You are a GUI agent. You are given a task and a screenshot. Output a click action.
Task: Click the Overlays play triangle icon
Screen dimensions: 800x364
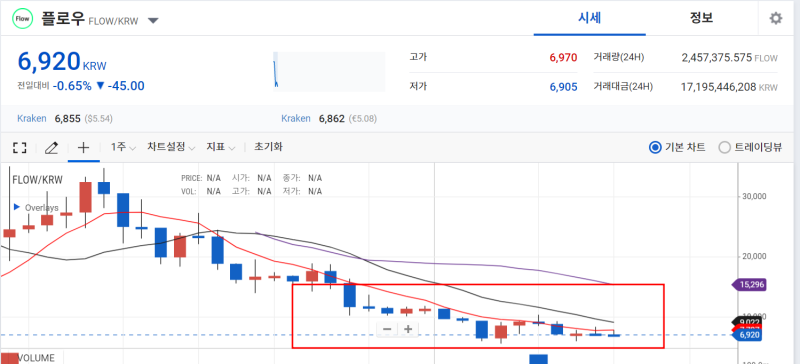click(x=16, y=207)
